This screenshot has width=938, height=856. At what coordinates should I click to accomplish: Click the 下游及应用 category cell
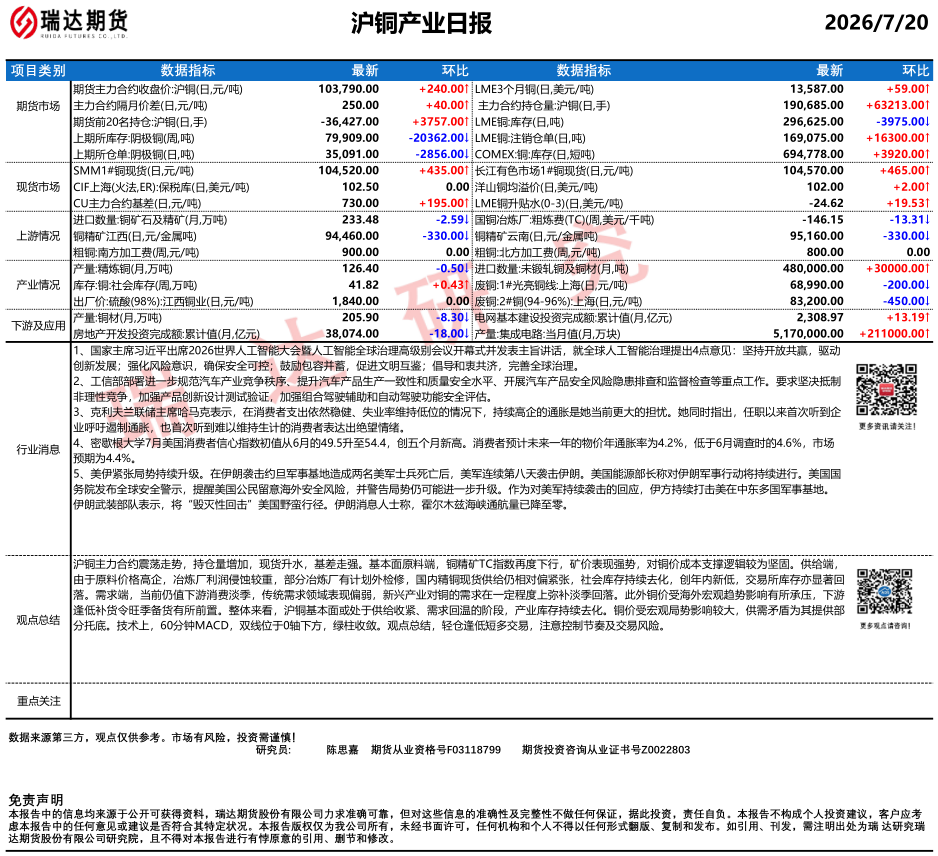[x=38, y=326]
